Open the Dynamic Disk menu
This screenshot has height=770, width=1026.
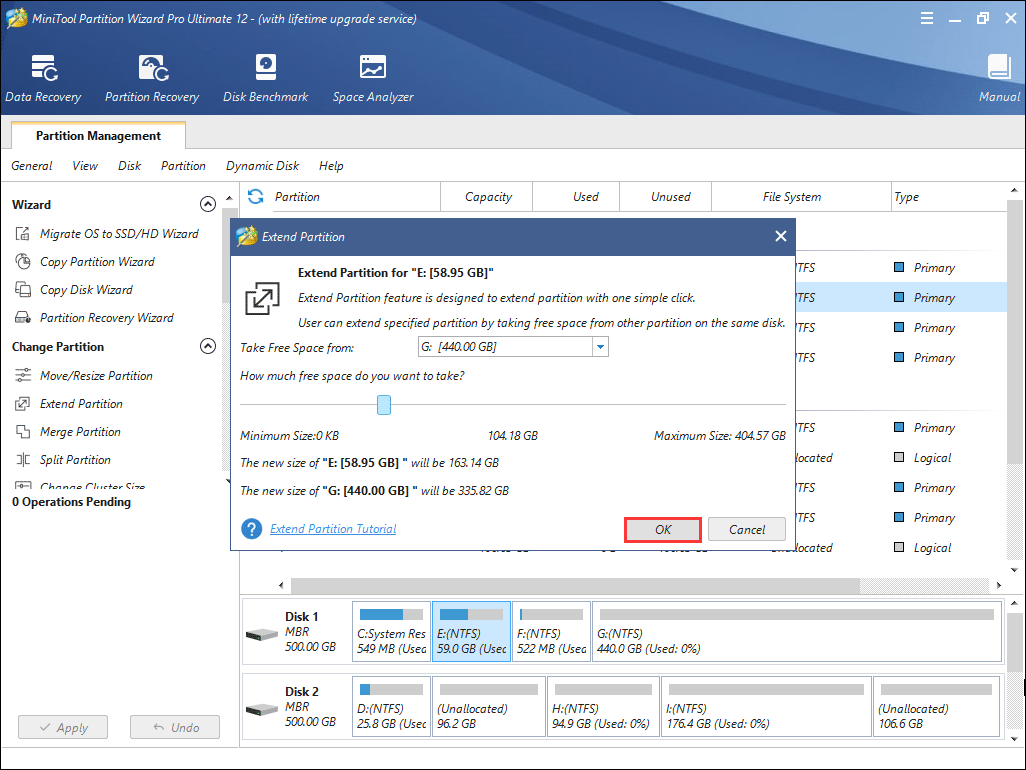(x=262, y=166)
